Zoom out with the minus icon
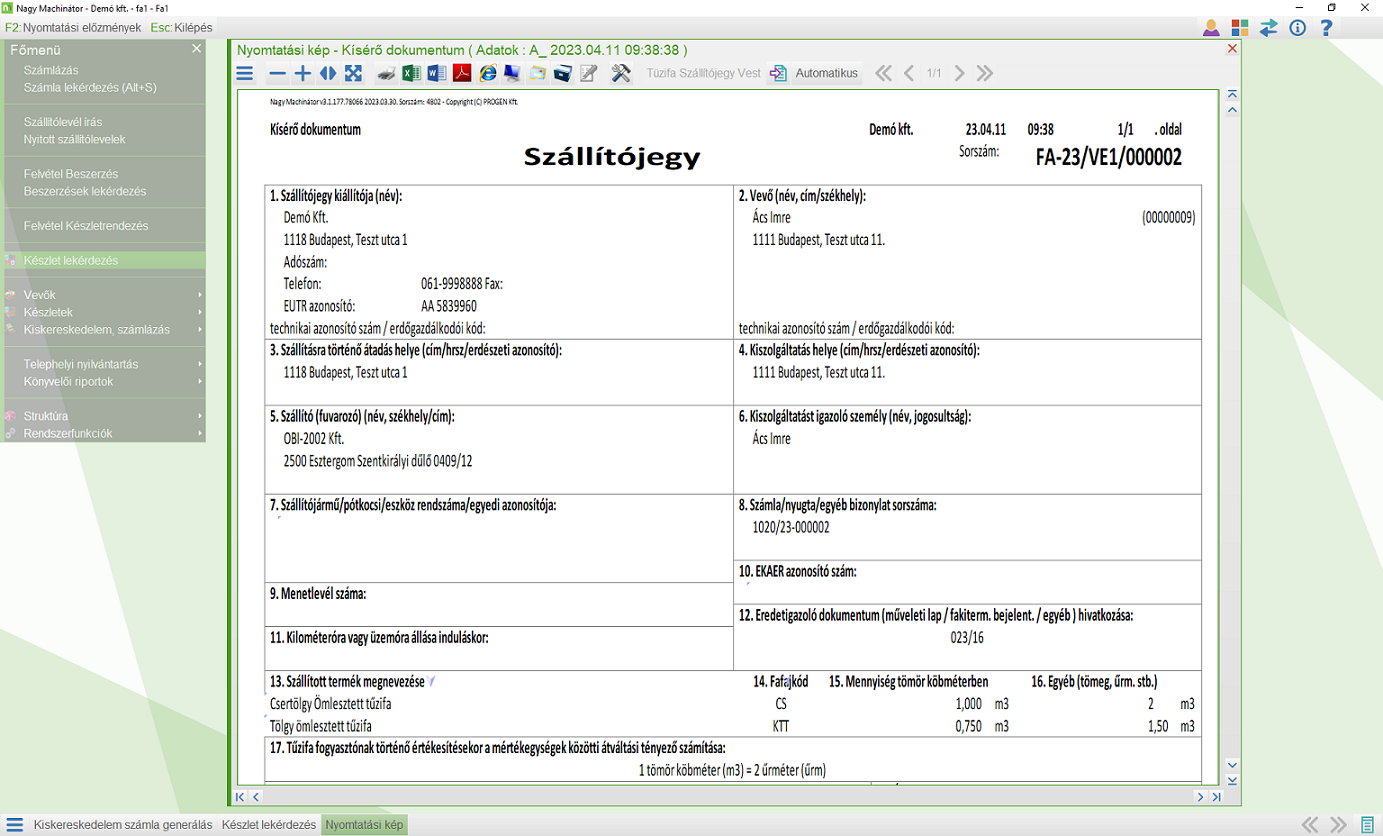Image resolution: width=1383 pixels, height=836 pixels. pos(277,73)
